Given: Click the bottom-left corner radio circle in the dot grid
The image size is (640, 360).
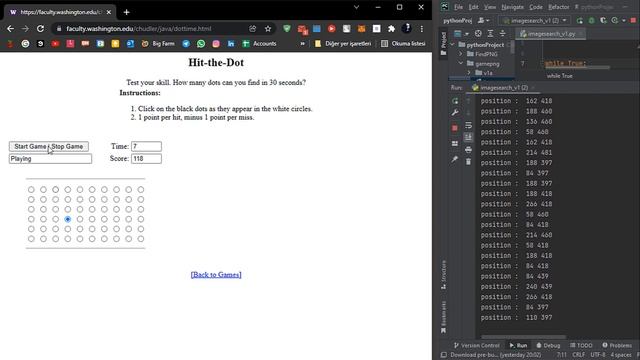Looking at the screenshot, I should (x=31, y=239).
